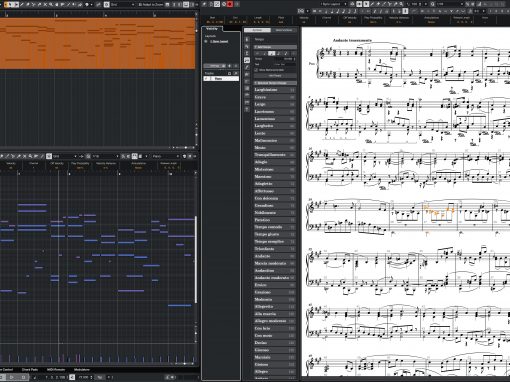Open the 1/16 quantize dropdown in score toolbar

[450, 4]
